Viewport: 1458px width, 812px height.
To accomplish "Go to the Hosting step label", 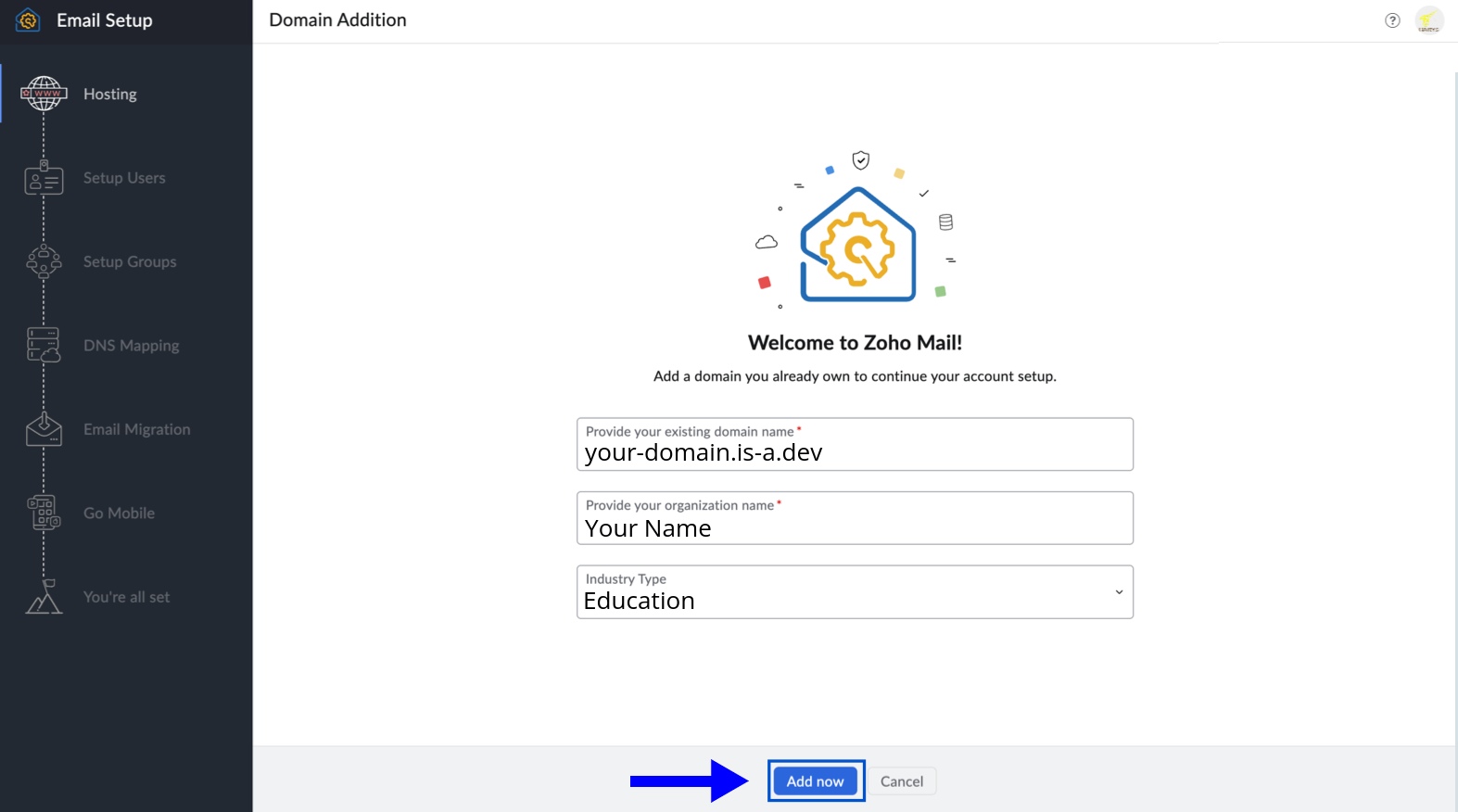I will 110,95.
